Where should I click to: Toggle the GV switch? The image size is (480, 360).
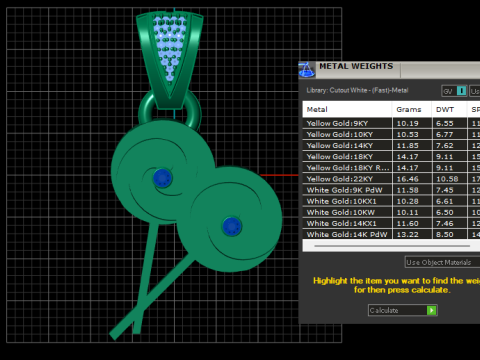coord(454,91)
